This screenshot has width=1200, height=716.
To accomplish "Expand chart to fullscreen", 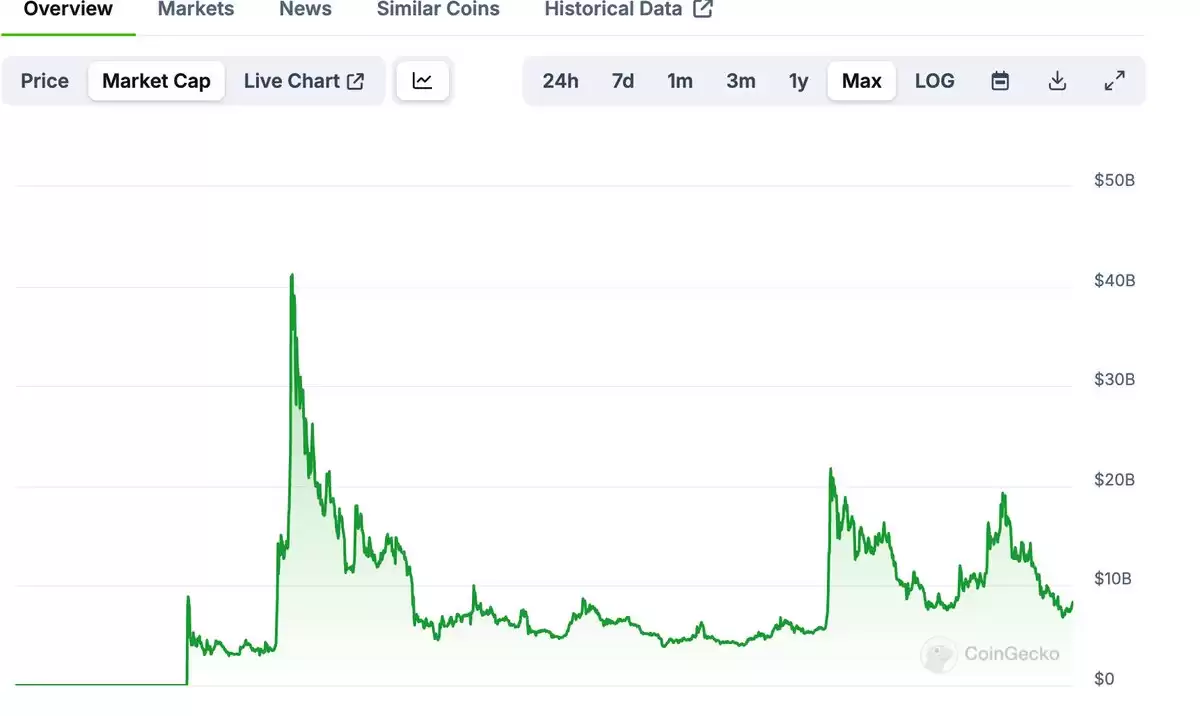I will [x=1114, y=81].
